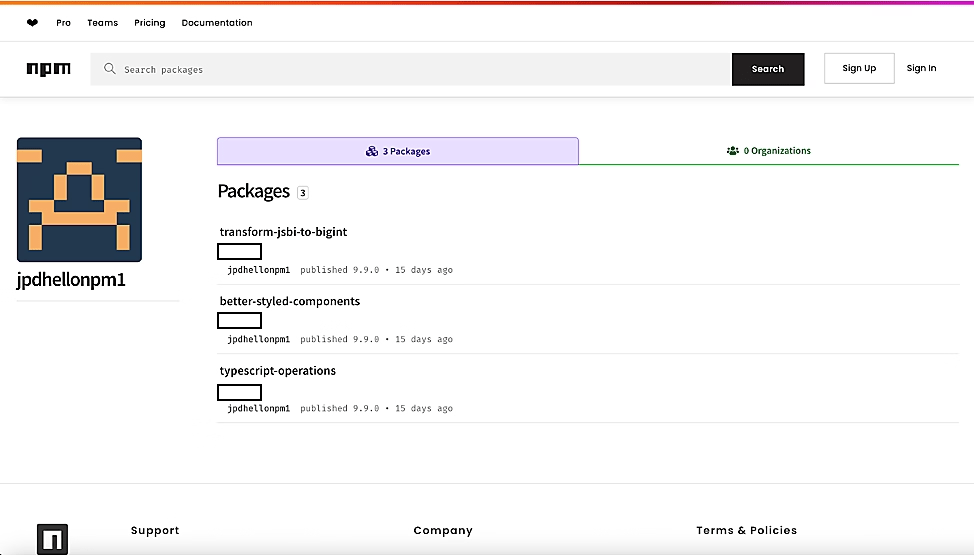Click the magnifying glass search icon

(x=109, y=68)
